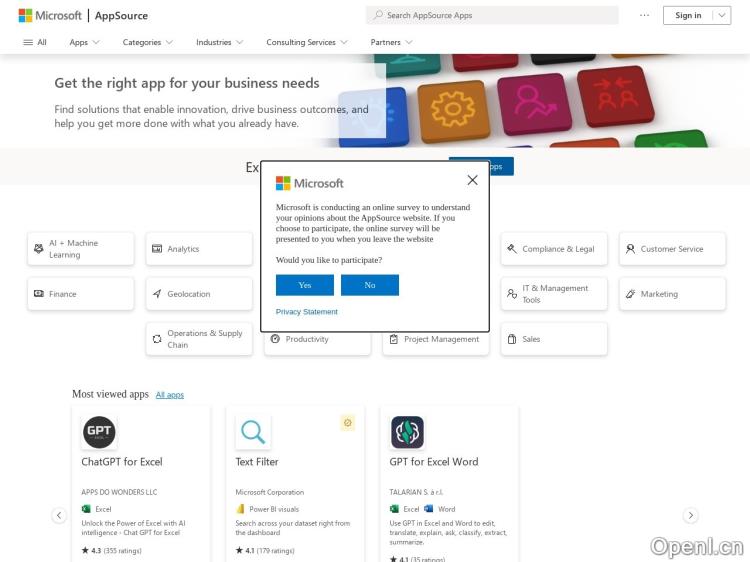Open the All hamburger menu

click(35, 42)
